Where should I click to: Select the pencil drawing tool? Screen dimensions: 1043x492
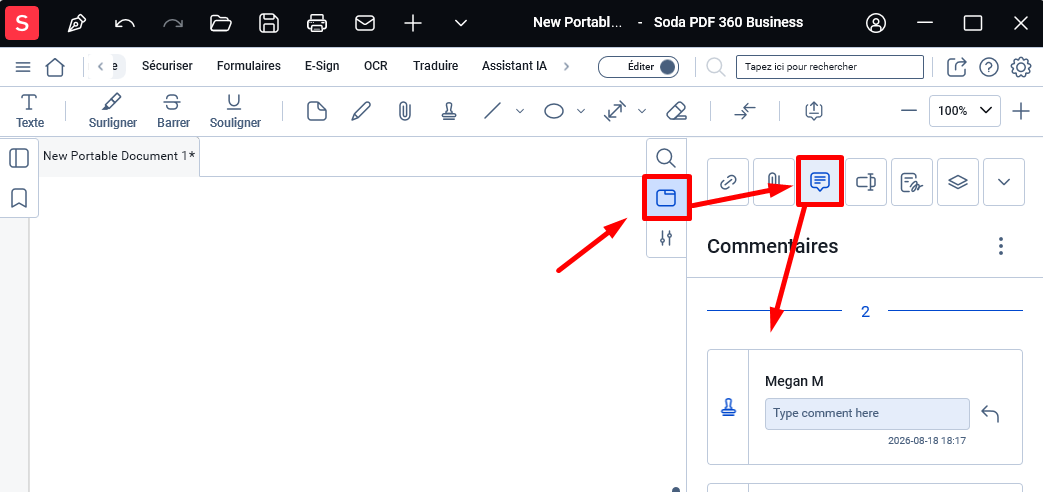361,111
